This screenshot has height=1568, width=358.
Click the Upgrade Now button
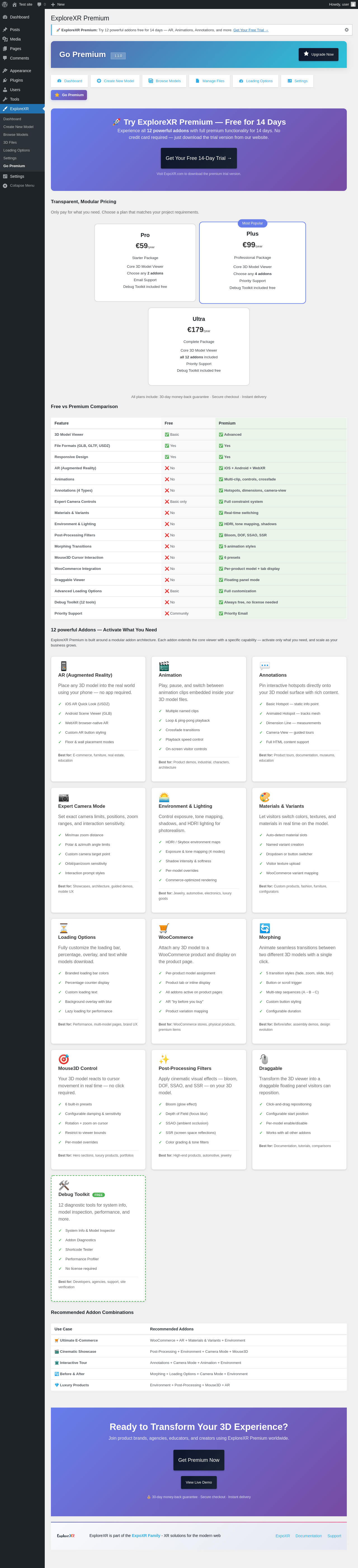tap(319, 54)
